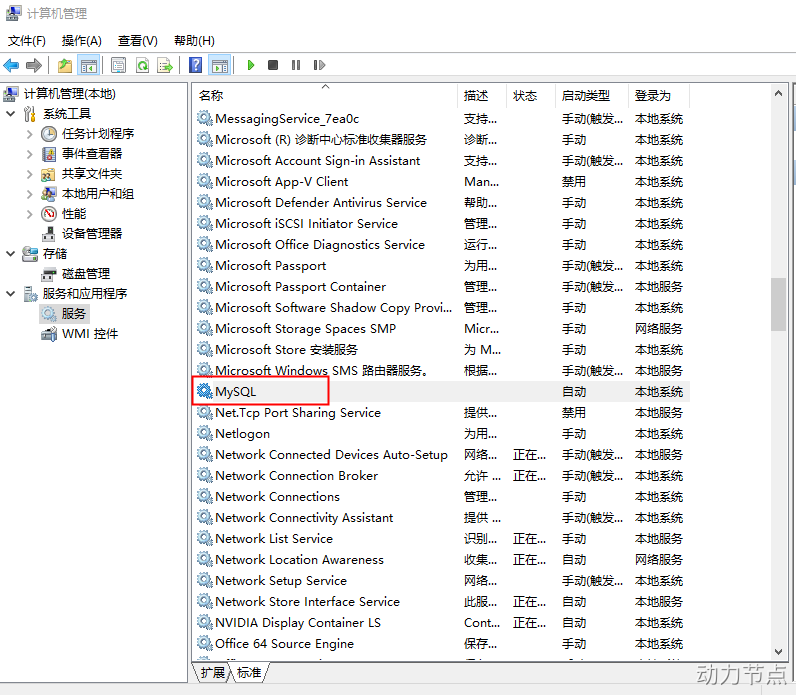This screenshot has width=796, height=695.
Task: Sort services by the 名称 column header
Action: (x=325, y=95)
